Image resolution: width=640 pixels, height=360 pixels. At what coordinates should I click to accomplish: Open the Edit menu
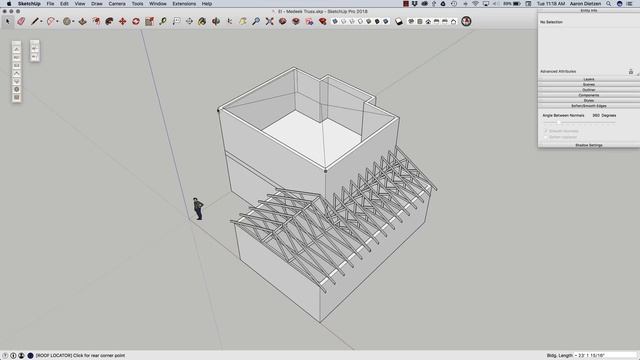[64, 4]
